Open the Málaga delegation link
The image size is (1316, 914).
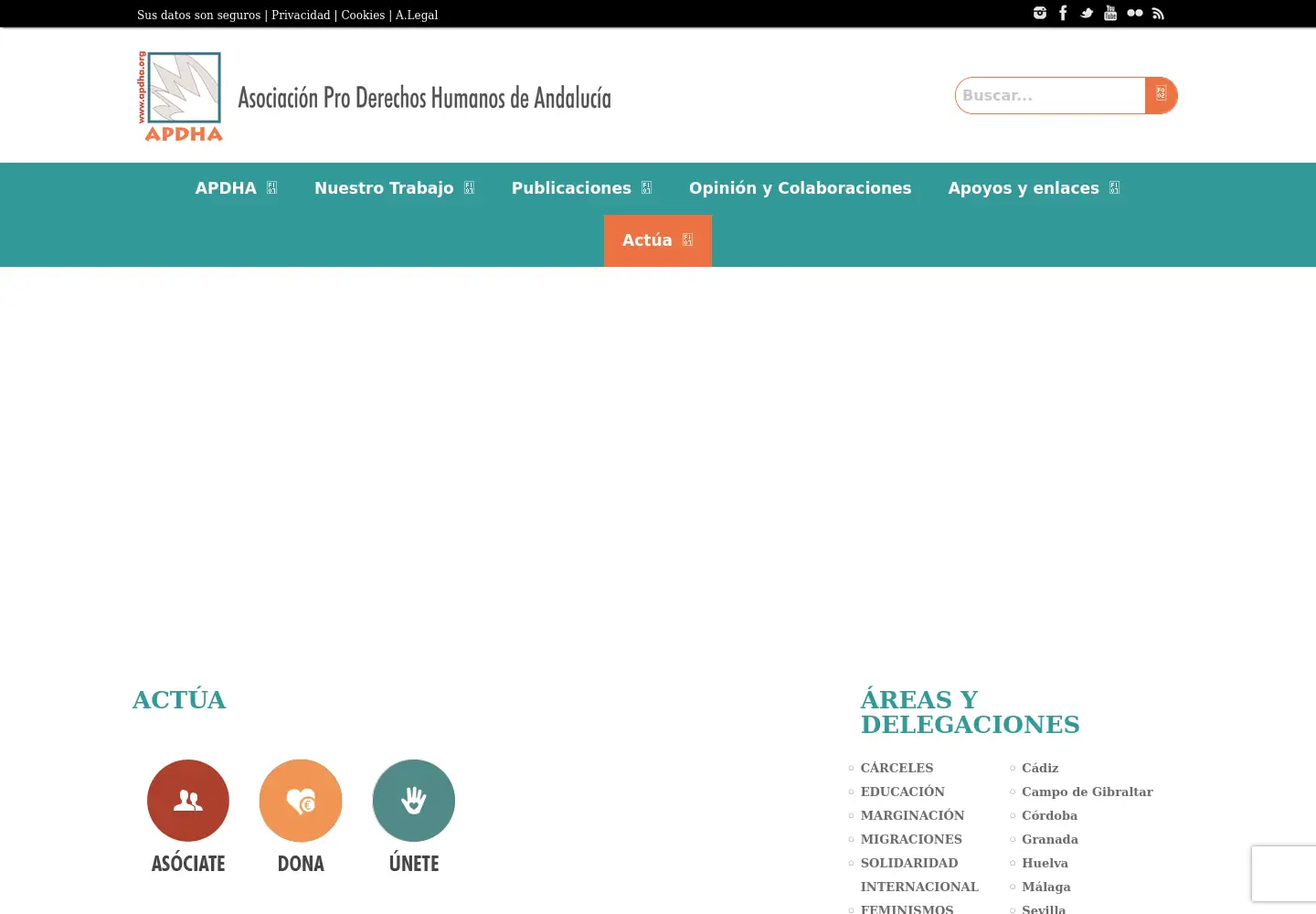[x=1046, y=887]
